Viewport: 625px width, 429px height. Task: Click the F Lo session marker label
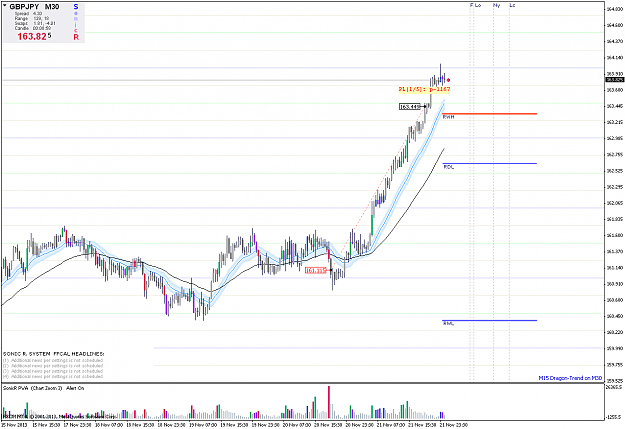[476, 5]
